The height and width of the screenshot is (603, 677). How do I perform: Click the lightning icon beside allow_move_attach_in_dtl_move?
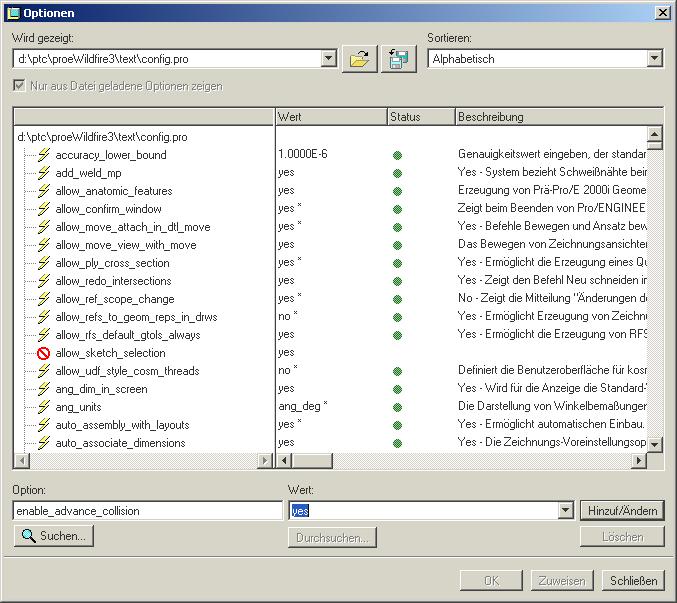coord(44,227)
